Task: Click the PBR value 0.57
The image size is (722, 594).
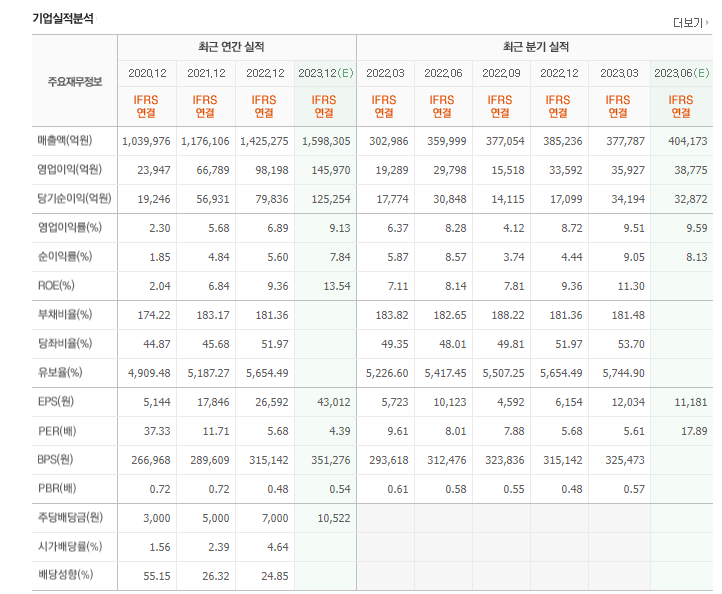Action: (x=634, y=489)
